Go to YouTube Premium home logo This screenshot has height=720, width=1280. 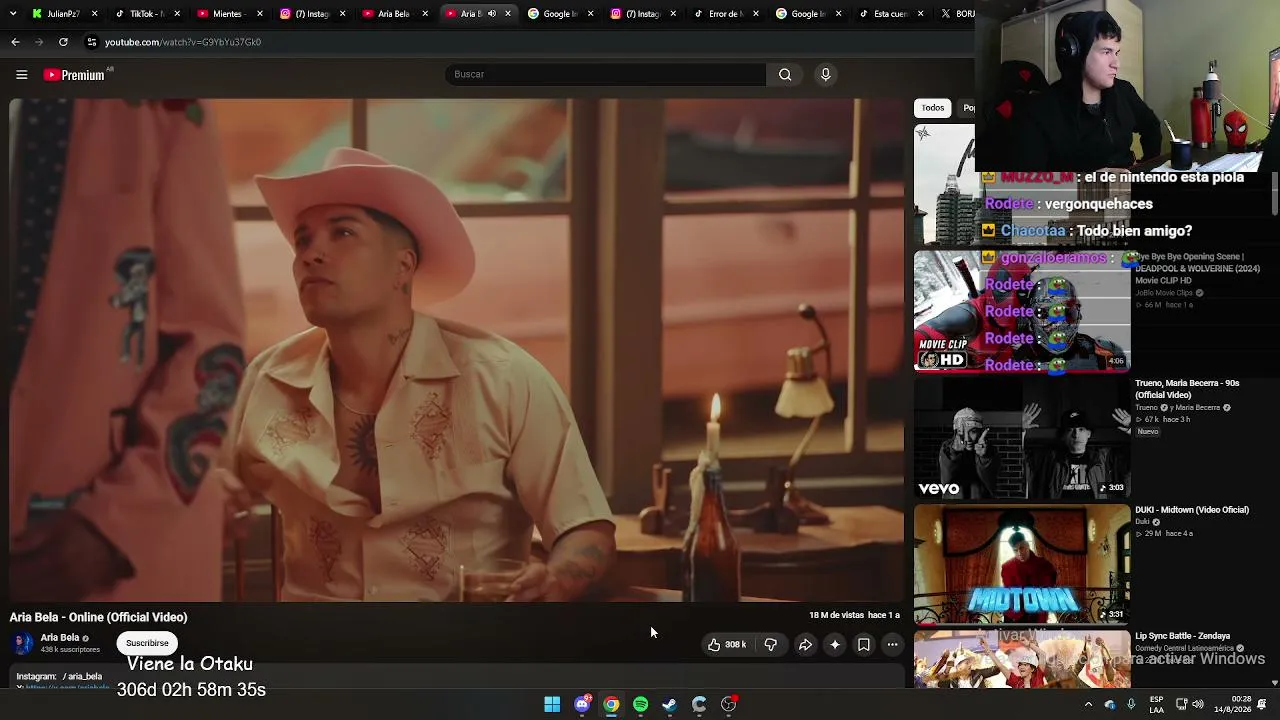75,75
